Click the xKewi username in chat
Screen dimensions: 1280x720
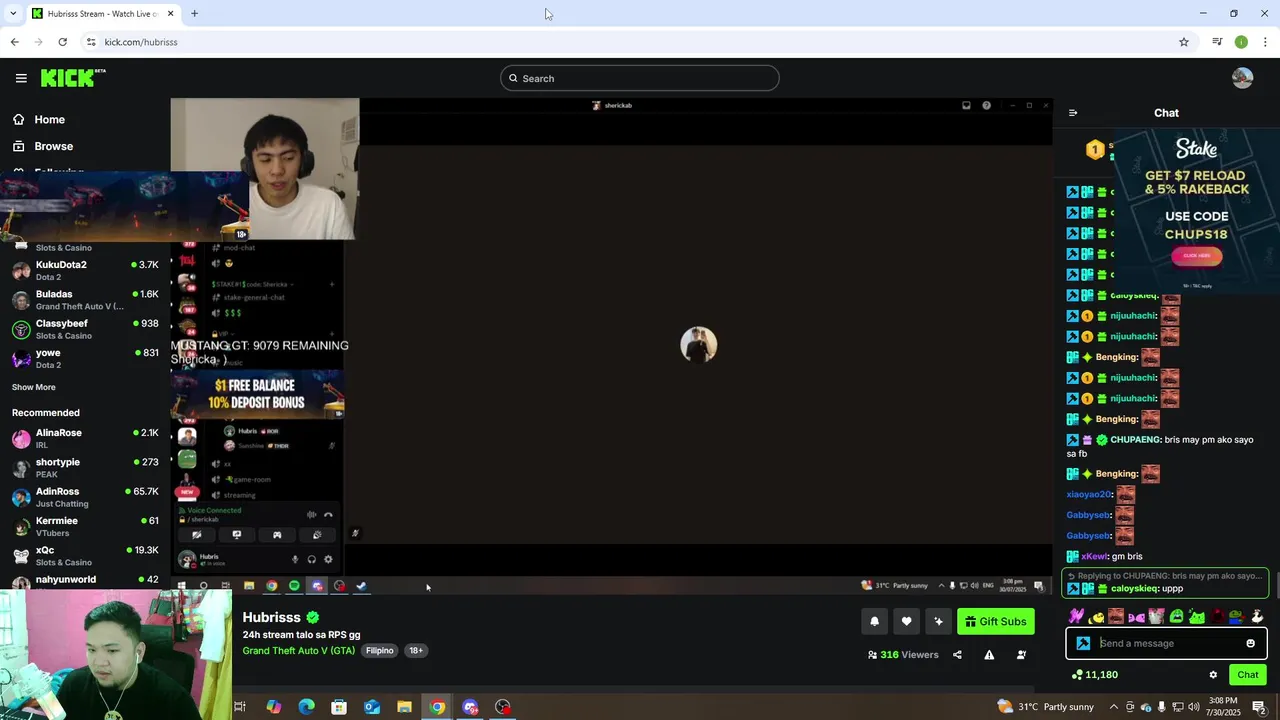[1094, 556]
